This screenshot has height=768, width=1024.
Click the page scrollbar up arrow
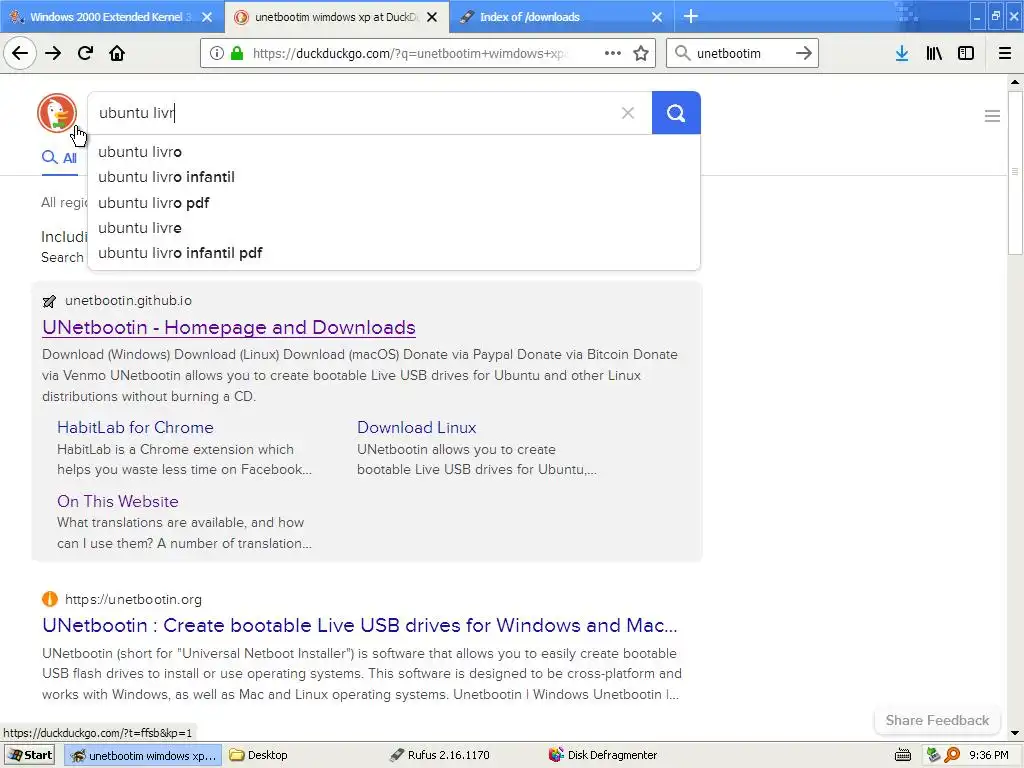pos(1015,82)
